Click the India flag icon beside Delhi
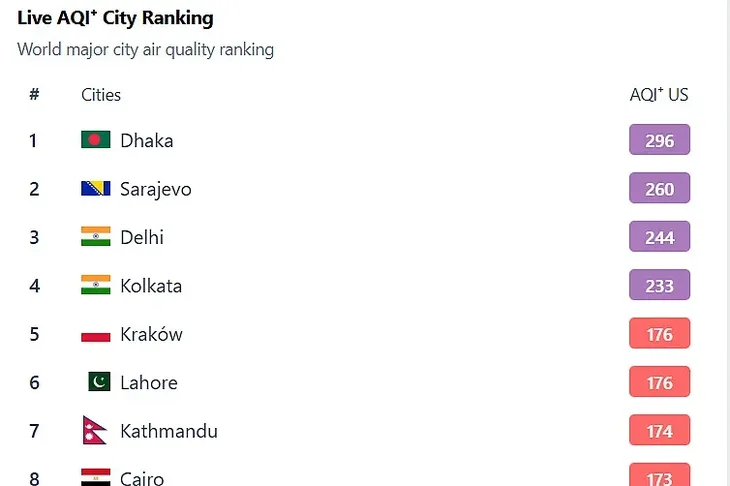Screen dimensions: 730x486 [x=95, y=237]
